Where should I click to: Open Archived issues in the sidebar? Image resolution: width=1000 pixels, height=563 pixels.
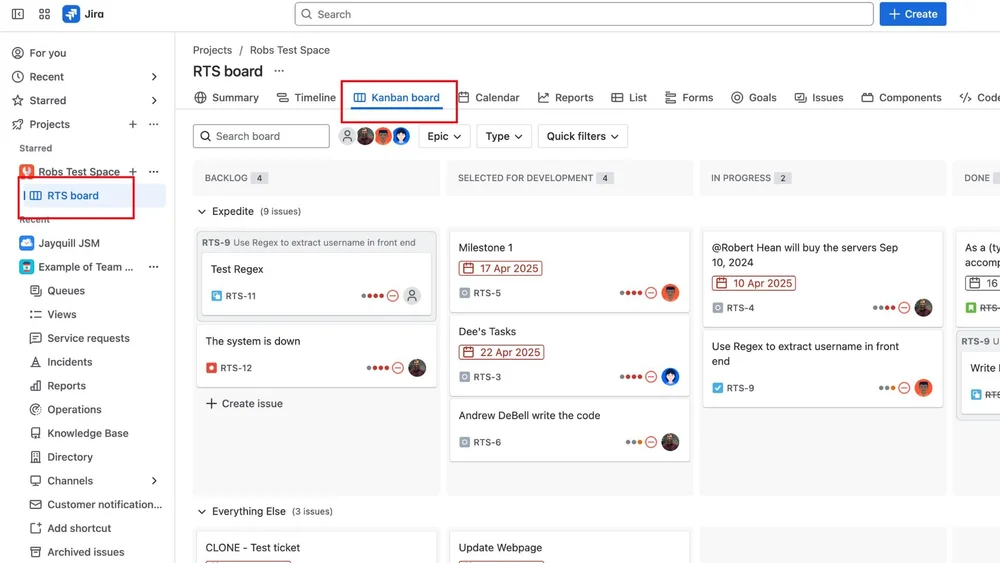(x=85, y=552)
